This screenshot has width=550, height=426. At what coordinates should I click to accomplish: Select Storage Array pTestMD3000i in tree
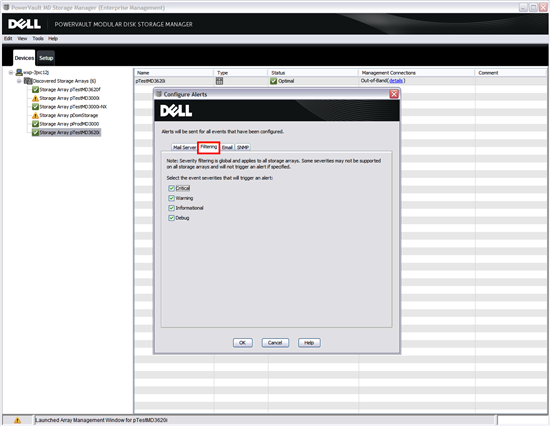pyautogui.click(x=69, y=98)
